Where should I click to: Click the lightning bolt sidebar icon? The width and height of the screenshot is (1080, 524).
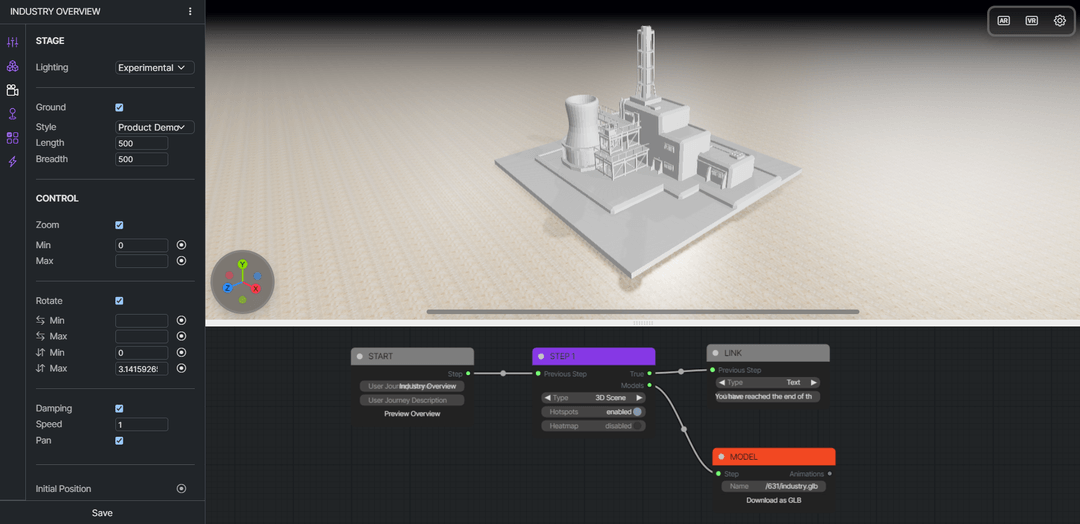(13, 162)
